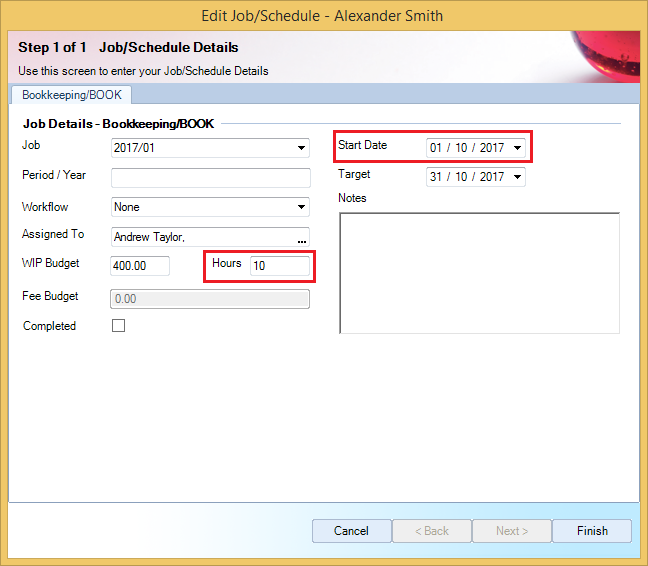Click the Finish button
This screenshot has width=648, height=566.
pyautogui.click(x=592, y=531)
